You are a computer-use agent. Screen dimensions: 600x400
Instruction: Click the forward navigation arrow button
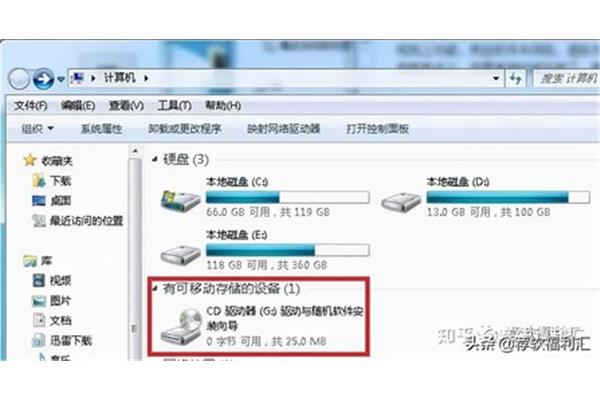click(43, 79)
